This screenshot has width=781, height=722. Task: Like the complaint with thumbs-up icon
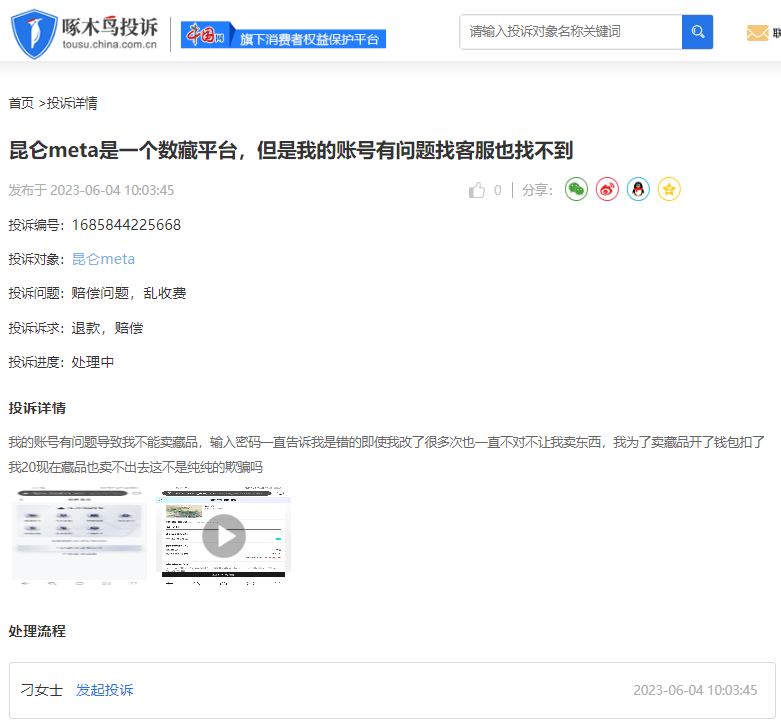pos(477,190)
